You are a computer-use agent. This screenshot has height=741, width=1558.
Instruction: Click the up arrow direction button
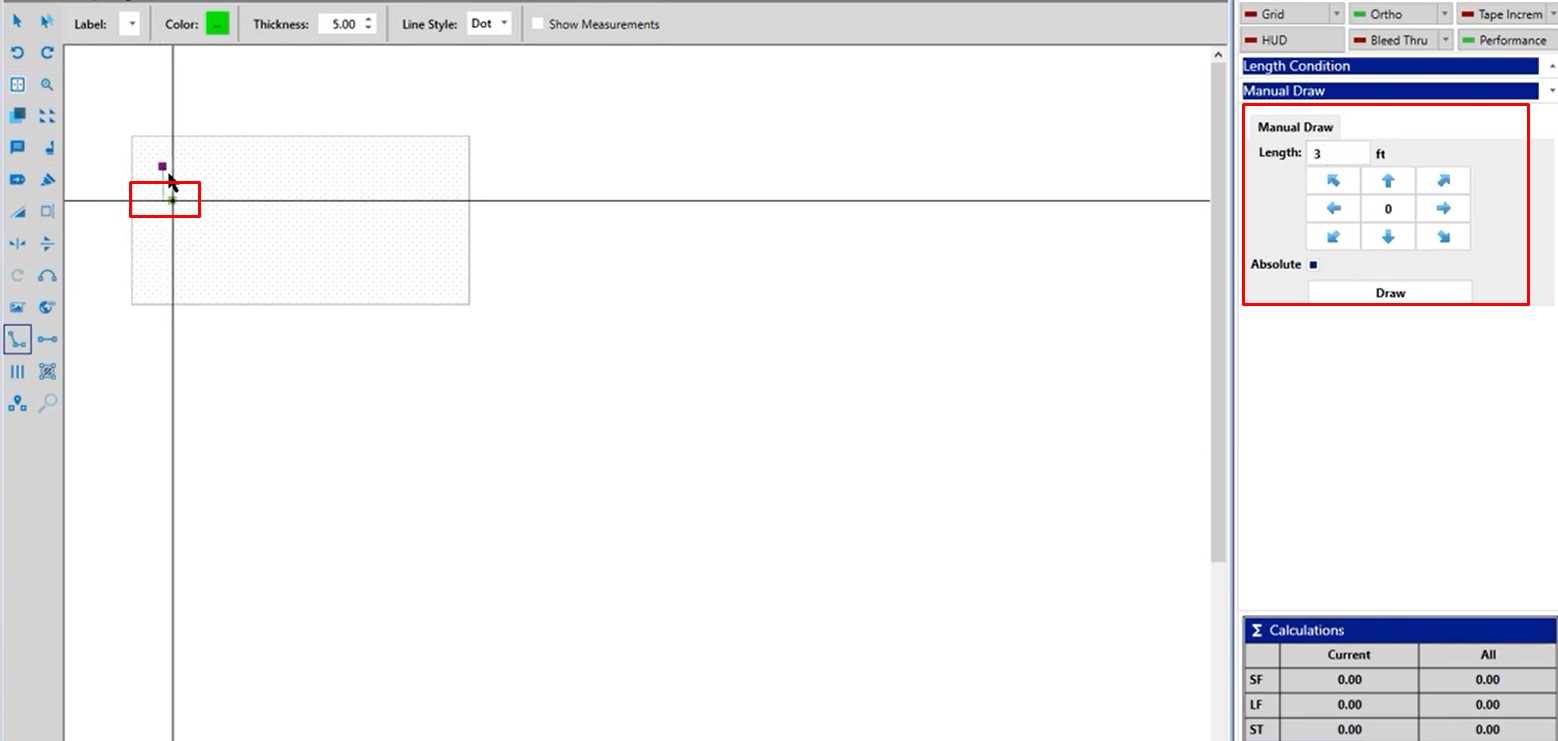coord(1387,181)
